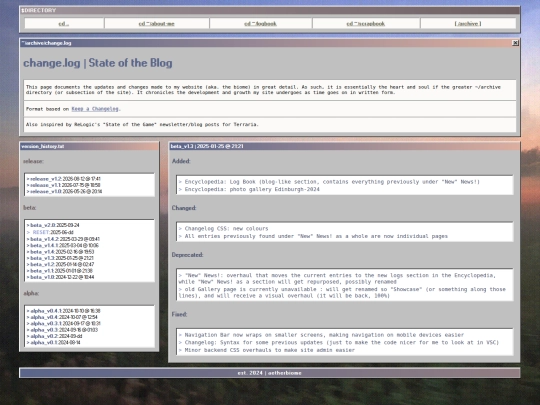Open beta_v2.0 changelog entry
The height and width of the screenshot is (405, 540).
pos(54,225)
